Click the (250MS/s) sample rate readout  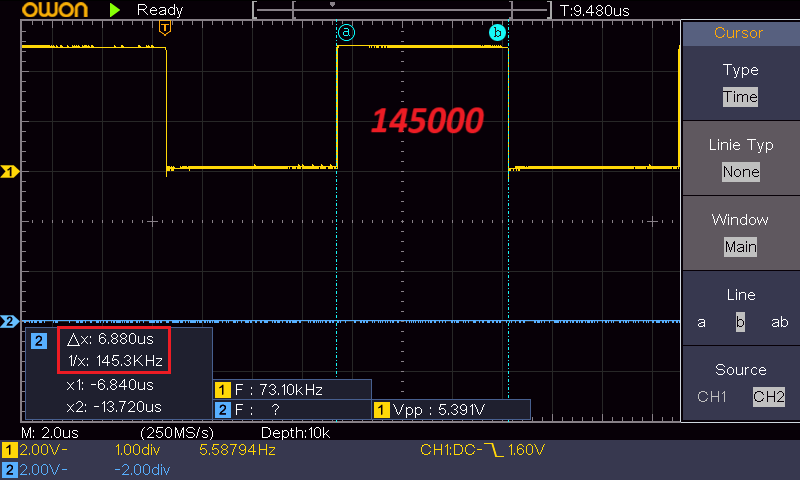point(177,433)
